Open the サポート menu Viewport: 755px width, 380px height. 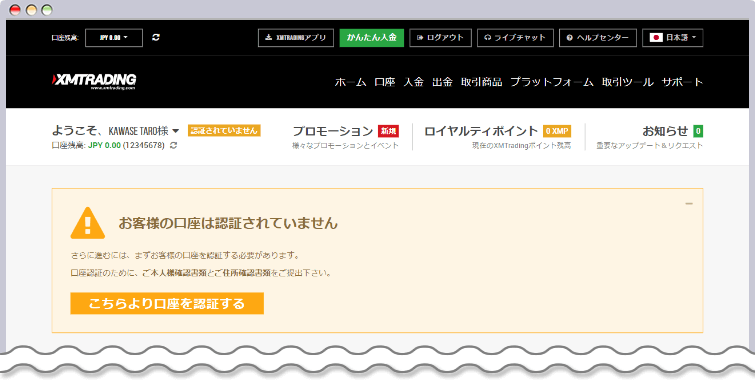click(682, 82)
